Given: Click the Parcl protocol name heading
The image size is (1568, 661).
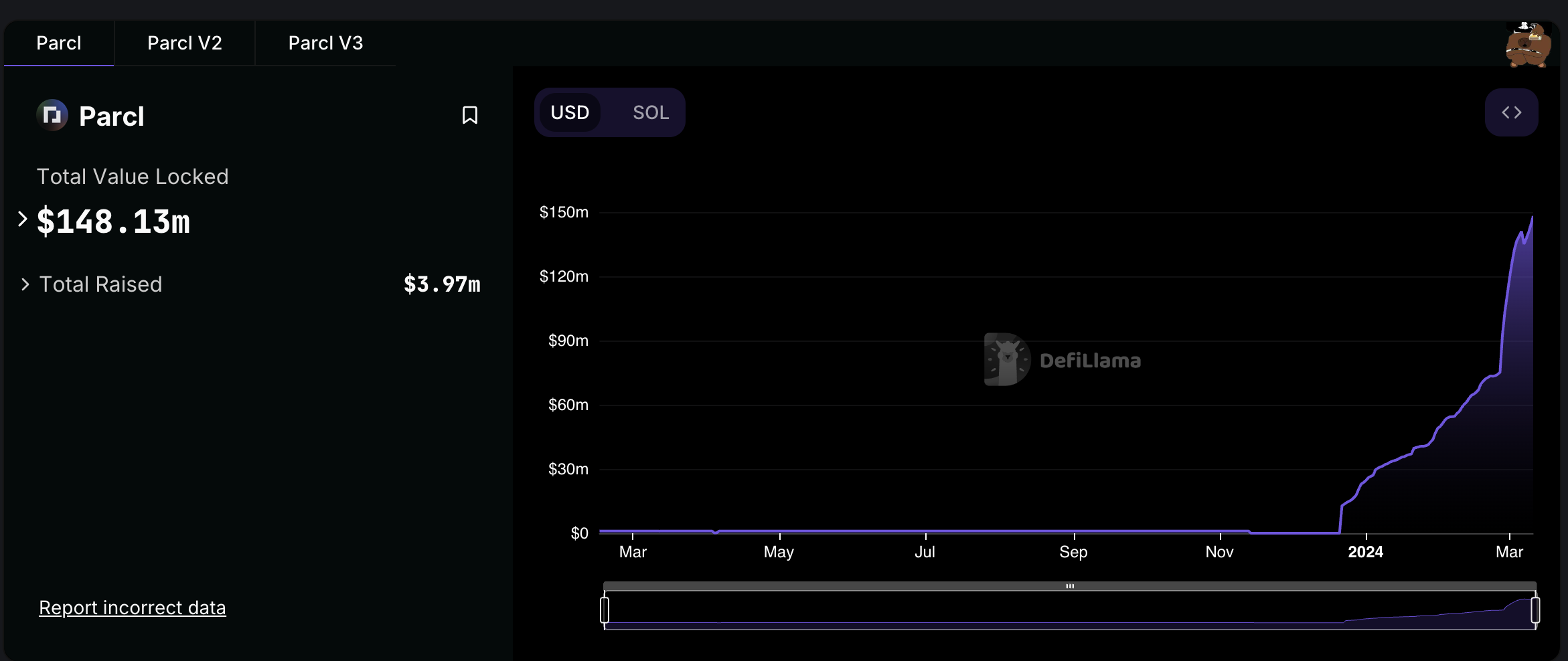Looking at the screenshot, I should click(x=112, y=116).
